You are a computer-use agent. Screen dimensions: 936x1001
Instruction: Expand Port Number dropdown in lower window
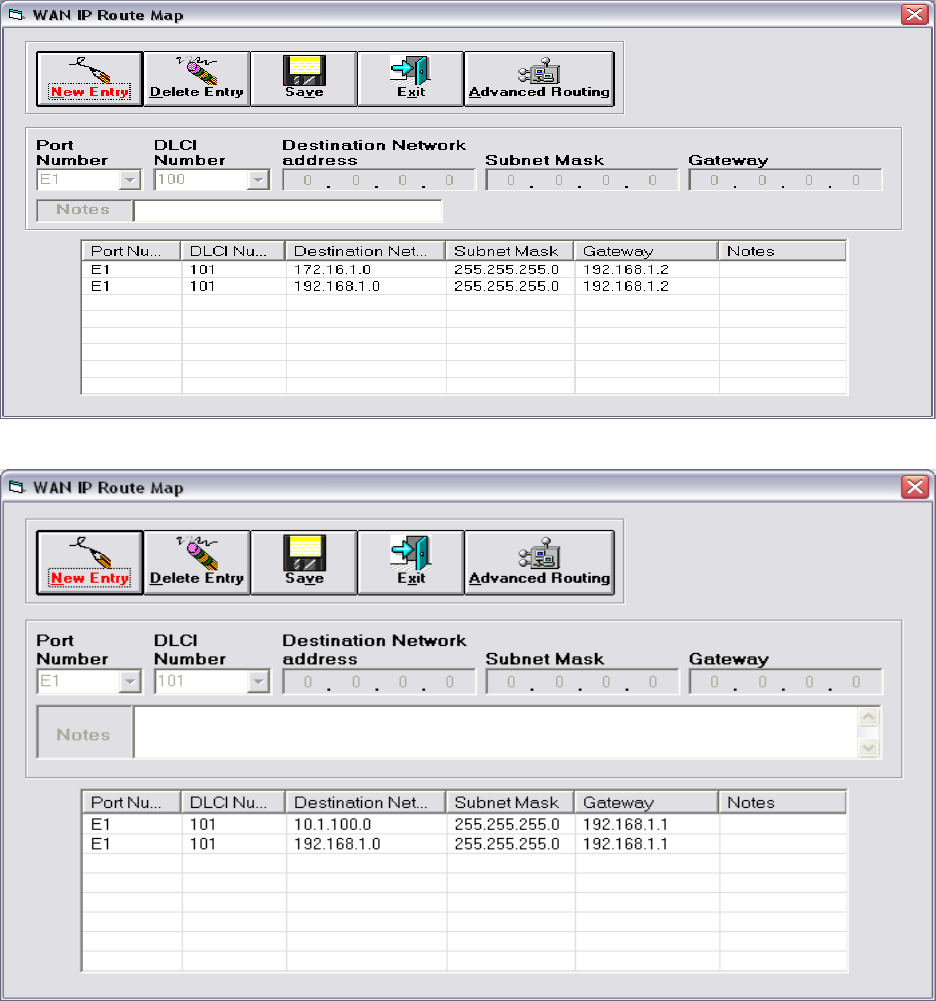130,682
